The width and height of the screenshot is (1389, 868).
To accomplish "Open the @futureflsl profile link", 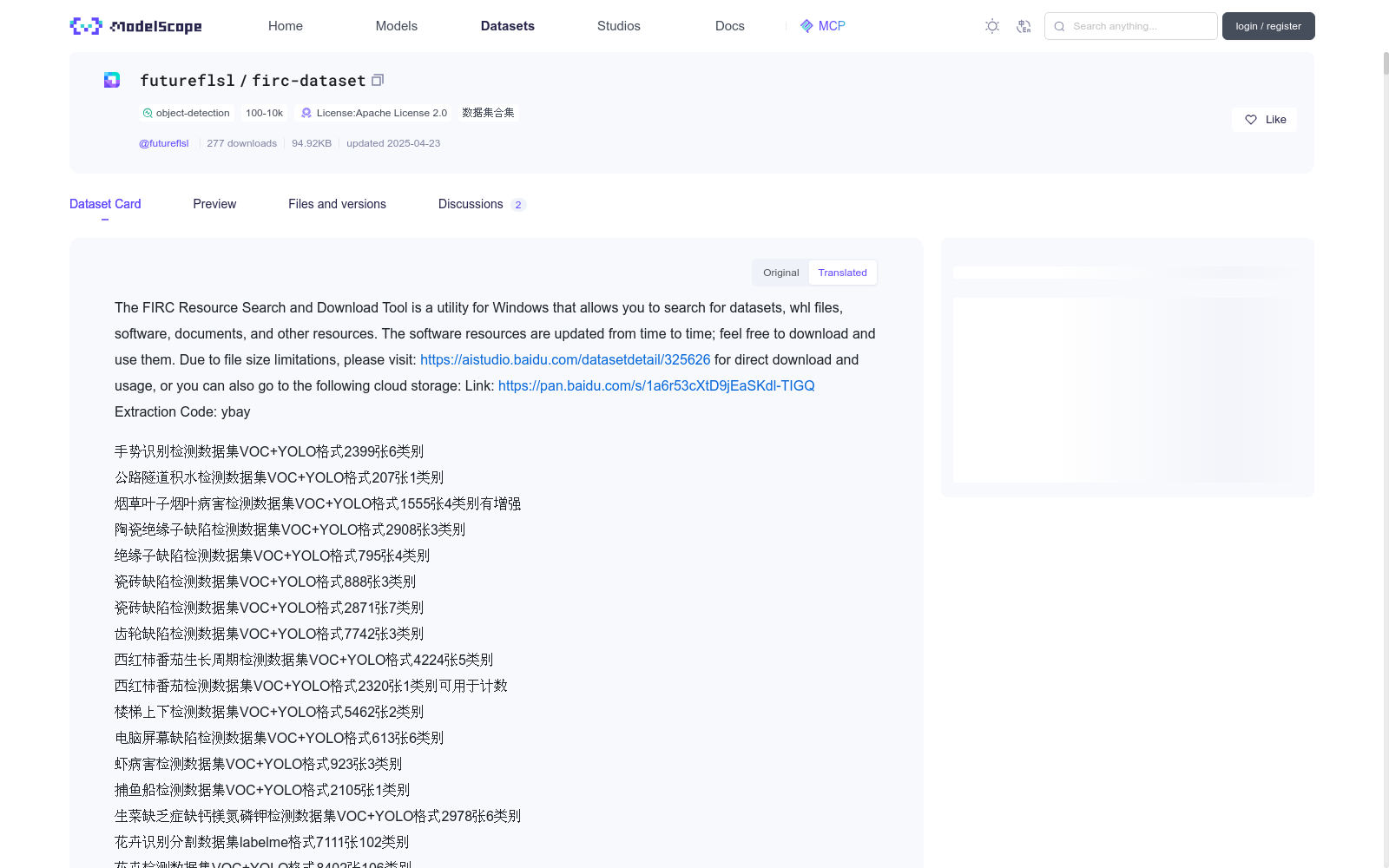I will click(164, 143).
